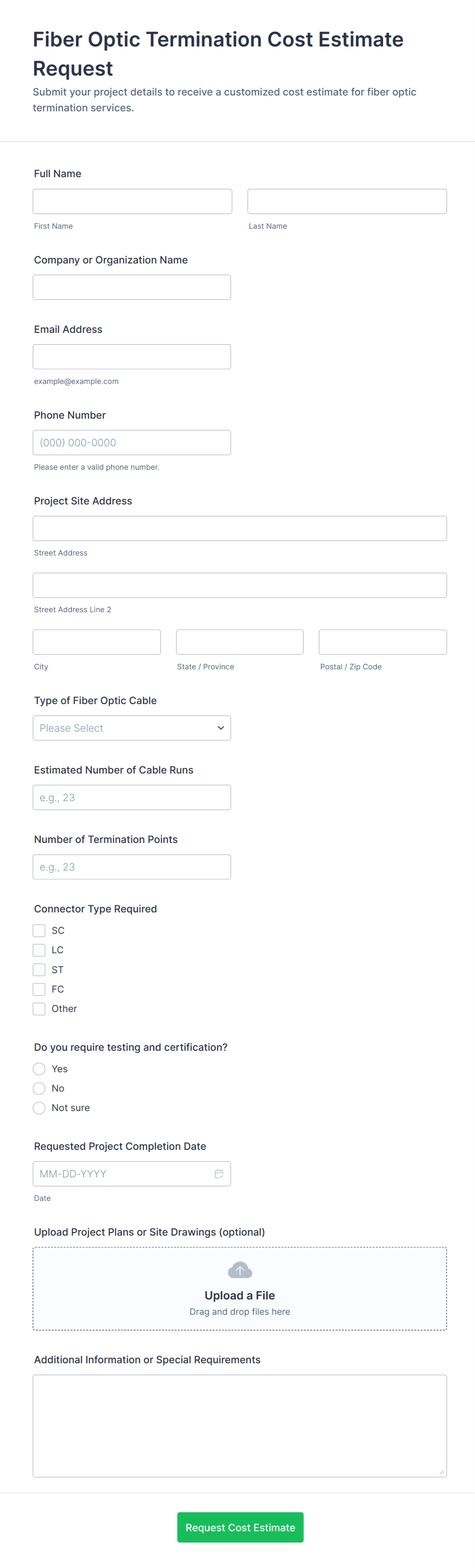Choose No for testing and certification
Viewport: 475px width, 1568px height.
point(39,1089)
